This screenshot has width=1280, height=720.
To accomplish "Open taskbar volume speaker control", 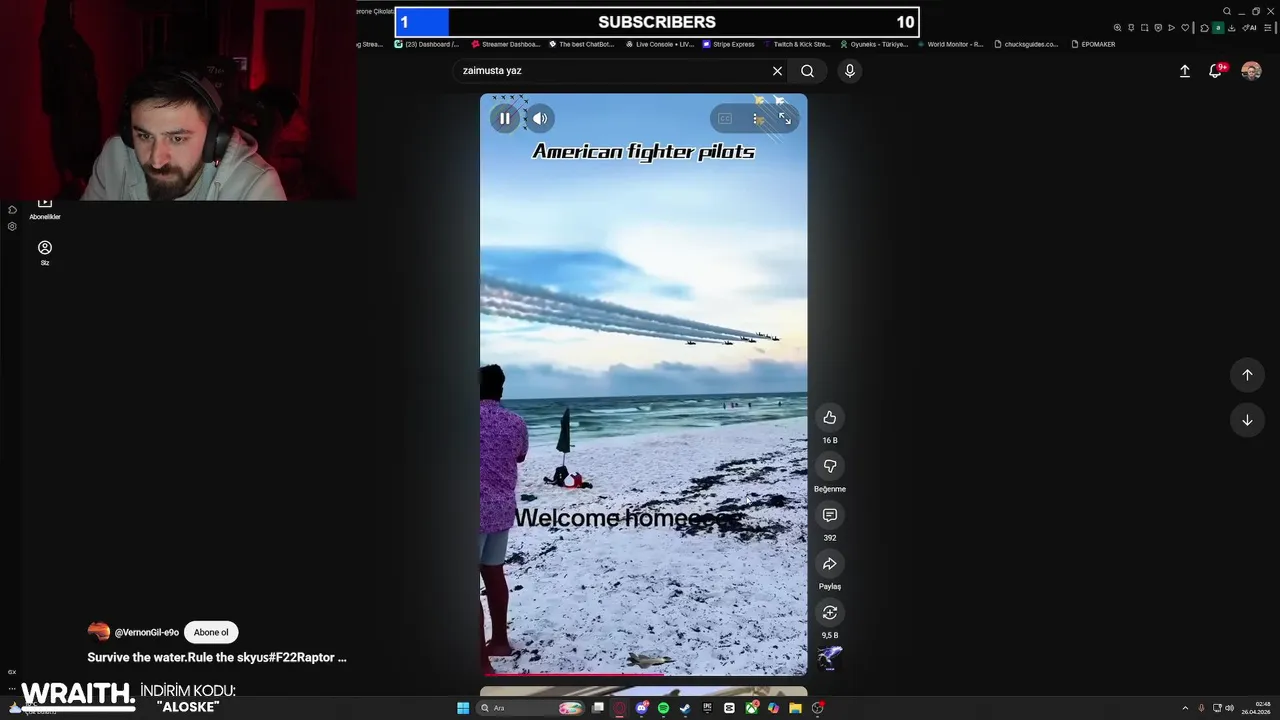I will pos(1229,708).
